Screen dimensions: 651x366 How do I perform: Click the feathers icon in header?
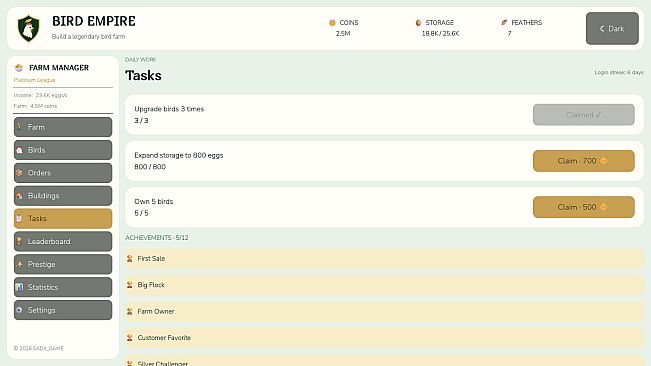pyautogui.click(x=504, y=22)
